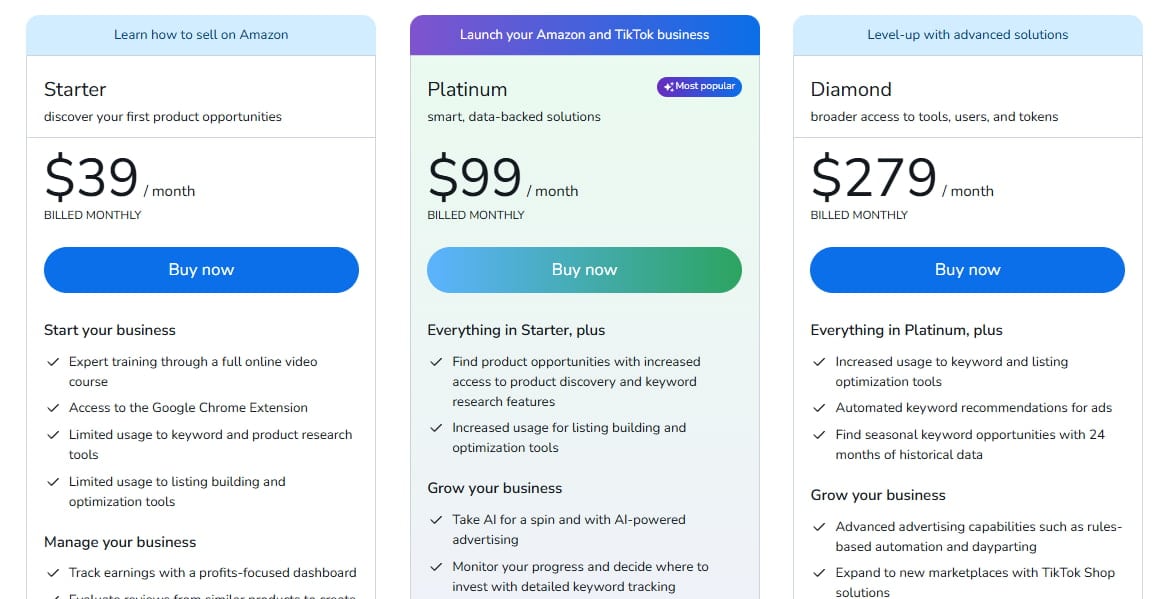Click Buy now on the Starter plan
The height and width of the screenshot is (599, 1167).
click(201, 269)
